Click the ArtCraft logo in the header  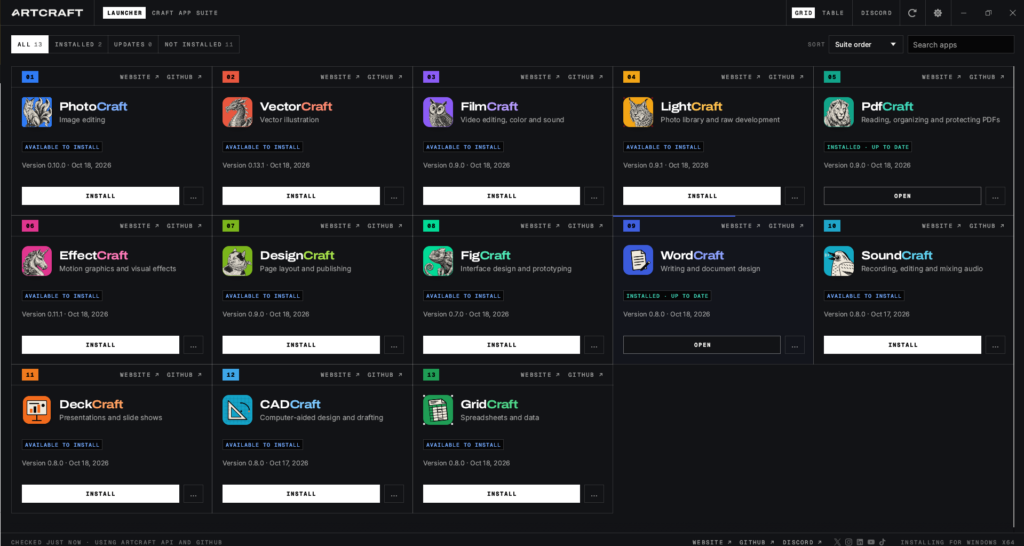(47, 12)
